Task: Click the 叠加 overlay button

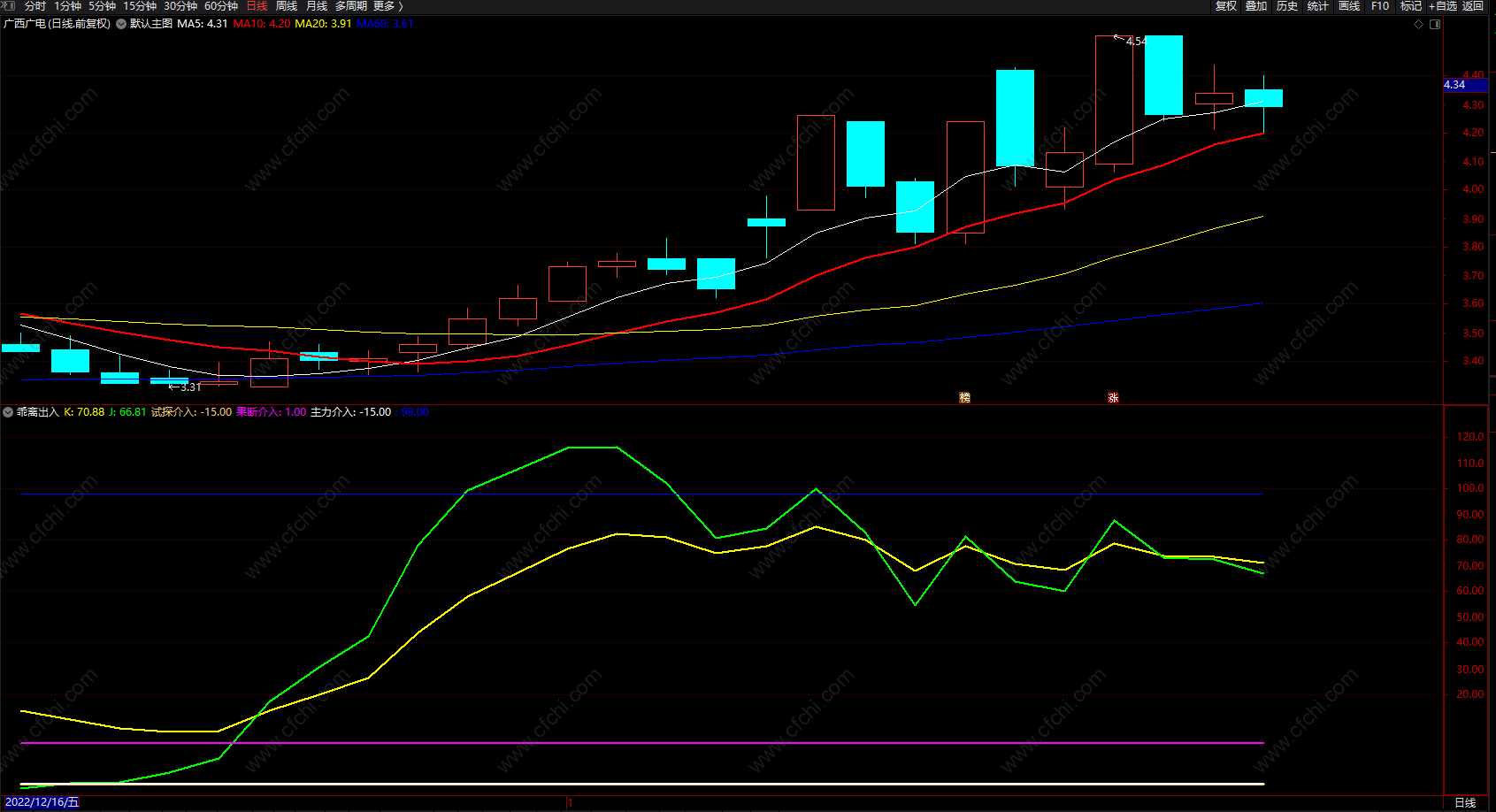Action: click(x=1256, y=6)
